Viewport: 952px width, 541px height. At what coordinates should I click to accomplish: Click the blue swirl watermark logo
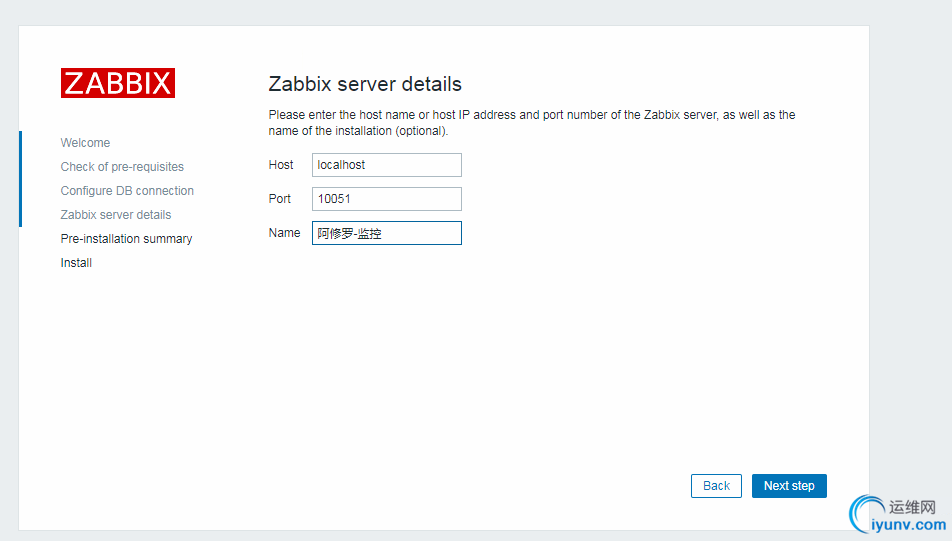862,514
